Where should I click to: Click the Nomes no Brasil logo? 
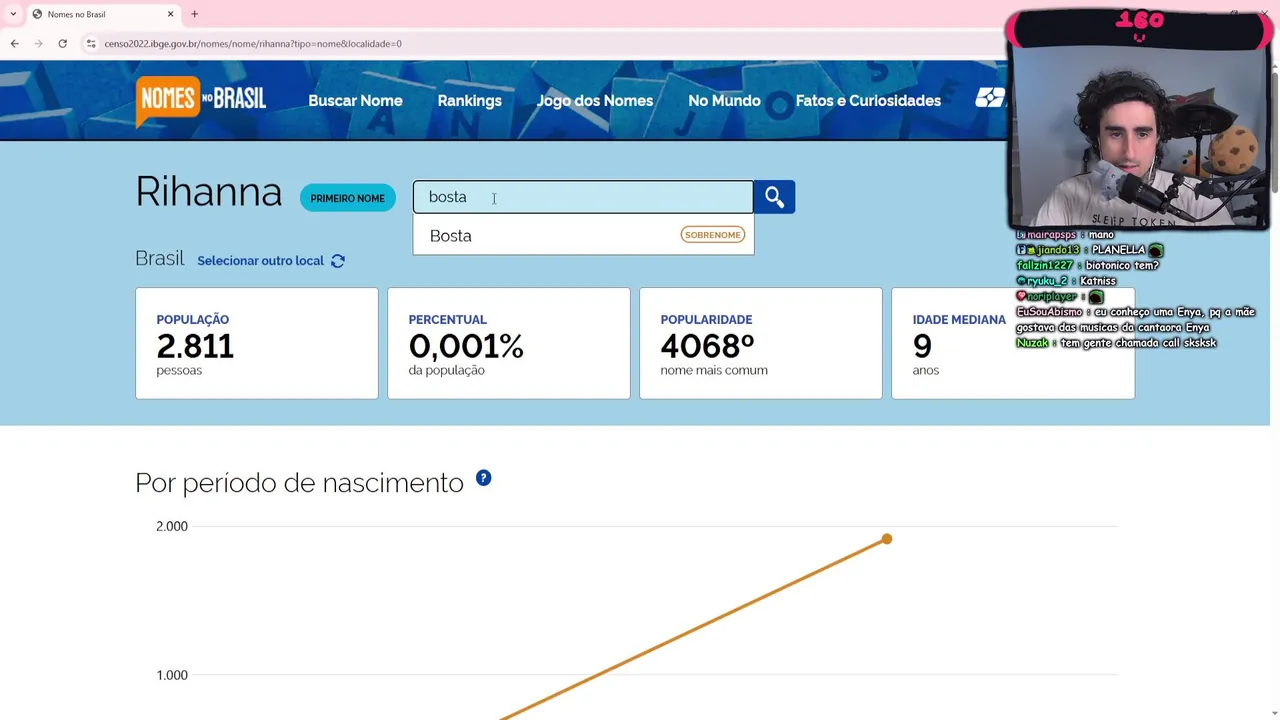(201, 101)
